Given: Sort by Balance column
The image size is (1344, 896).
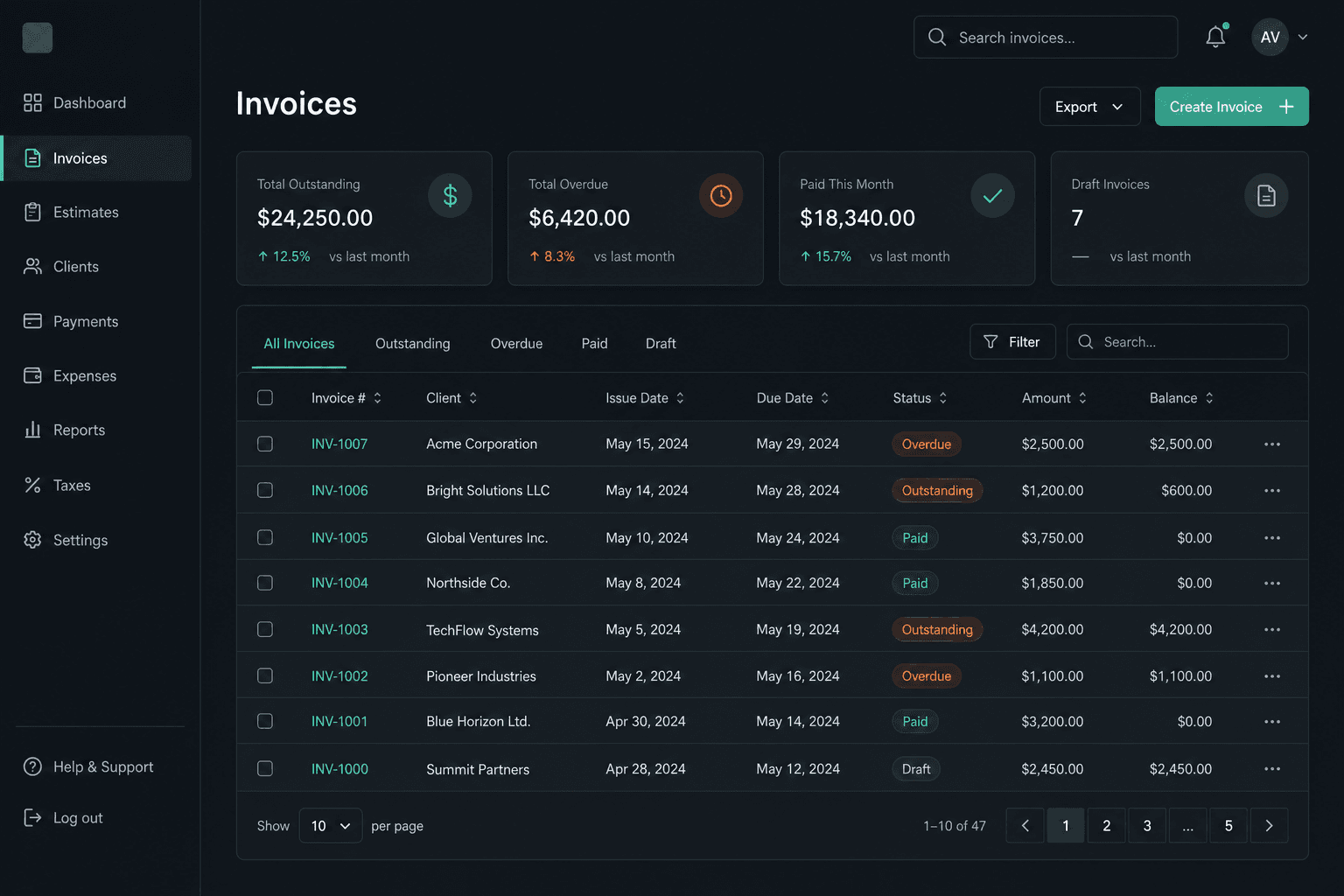Looking at the screenshot, I should tap(1182, 398).
